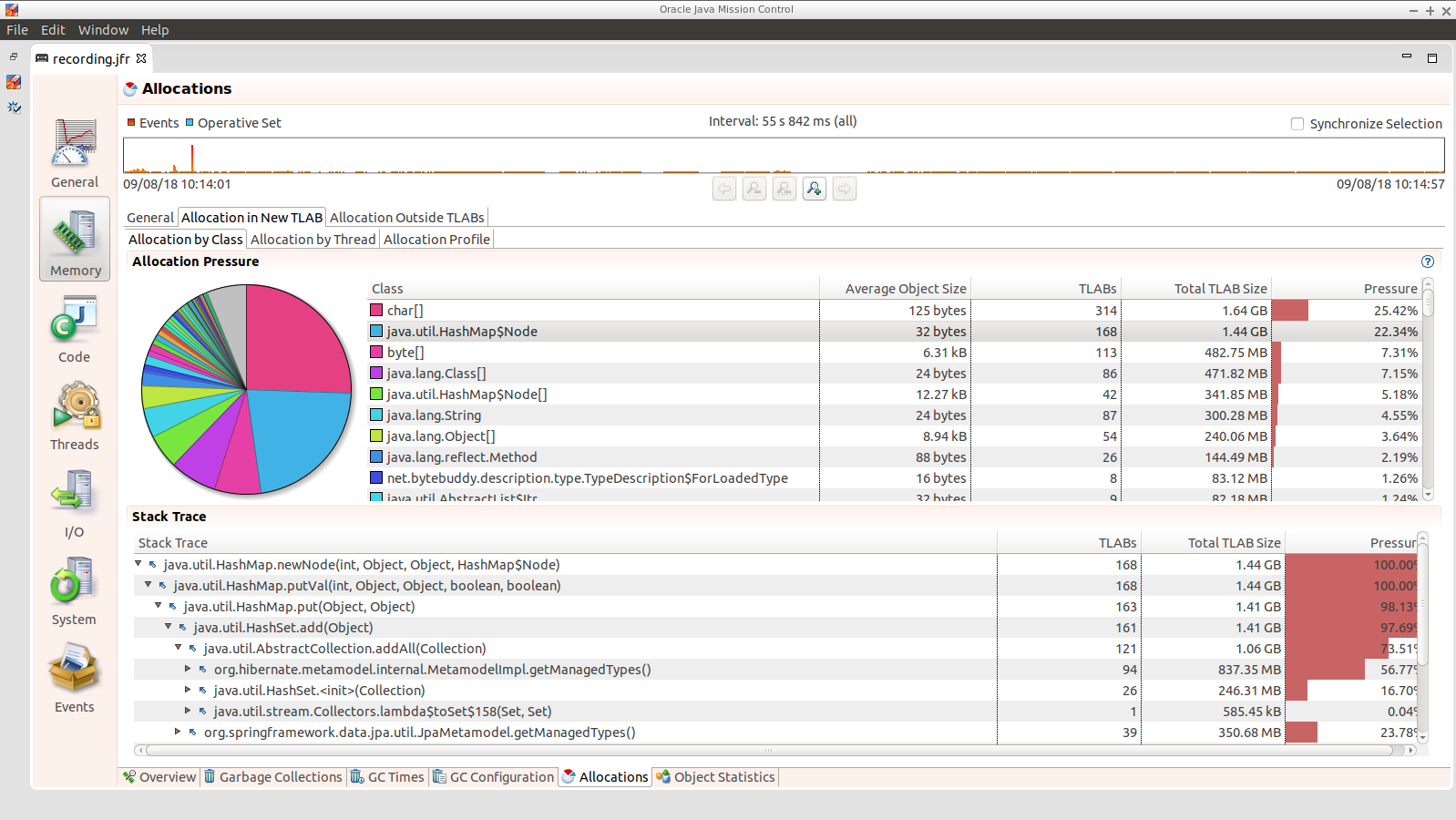Click the Allocations page header icon
Image resolution: width=1456 pixels, height=820 pixels.
point(131,88)
